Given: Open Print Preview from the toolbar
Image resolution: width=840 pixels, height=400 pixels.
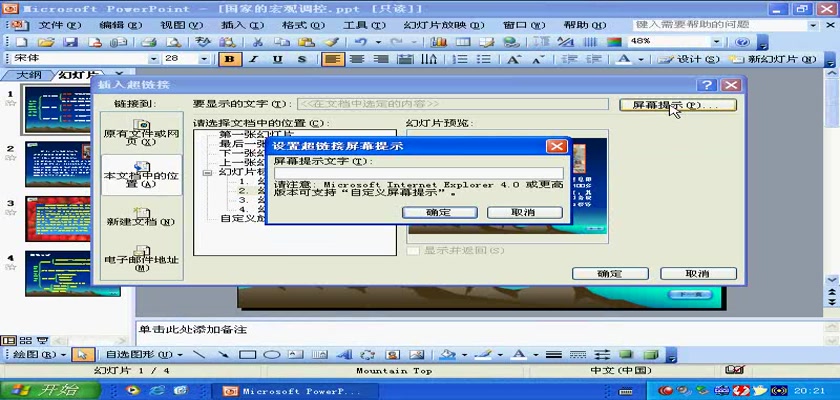Looking at the screenshot, I should pyautogui.click(x=173, y=42).
